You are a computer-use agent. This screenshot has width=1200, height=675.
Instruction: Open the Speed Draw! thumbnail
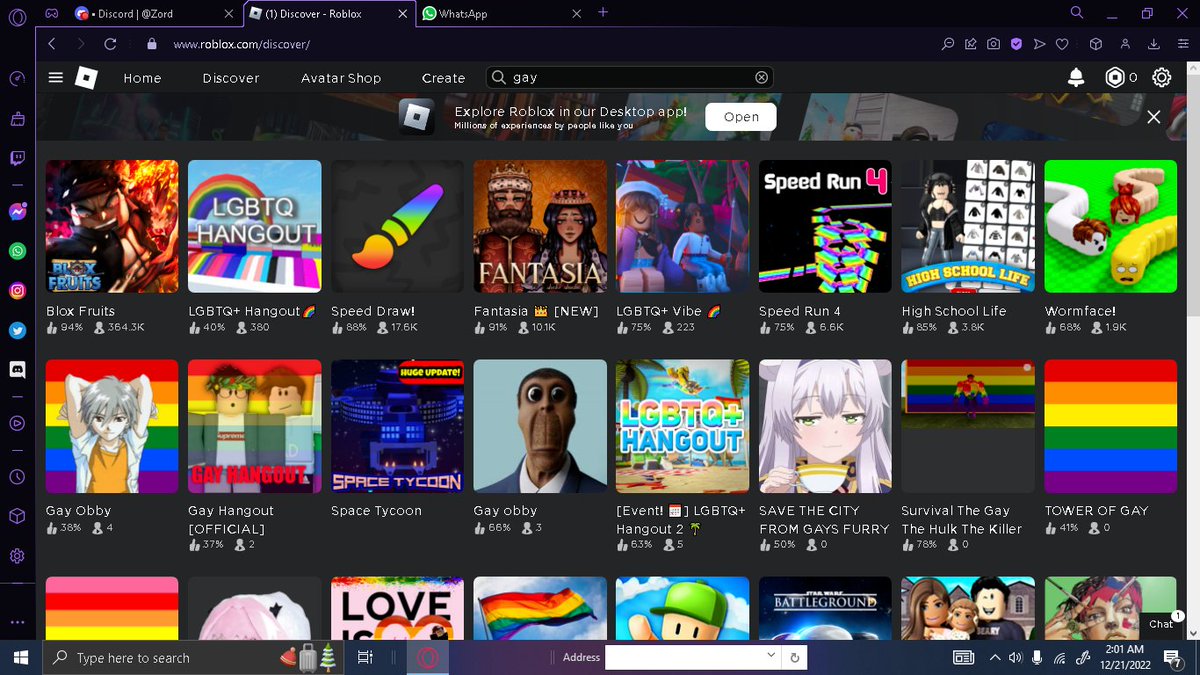[x=397, y=226]
